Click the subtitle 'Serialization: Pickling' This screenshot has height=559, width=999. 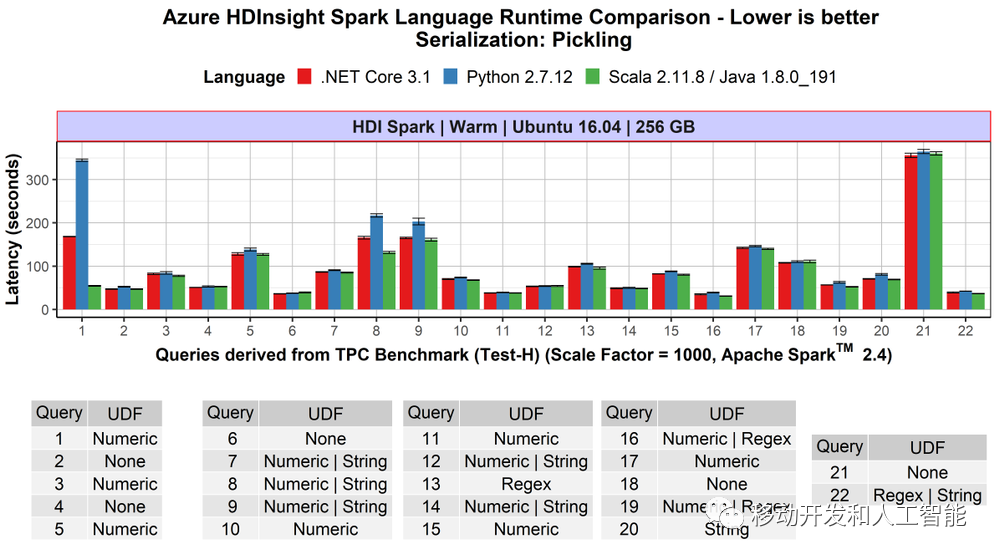click(524, 40)
